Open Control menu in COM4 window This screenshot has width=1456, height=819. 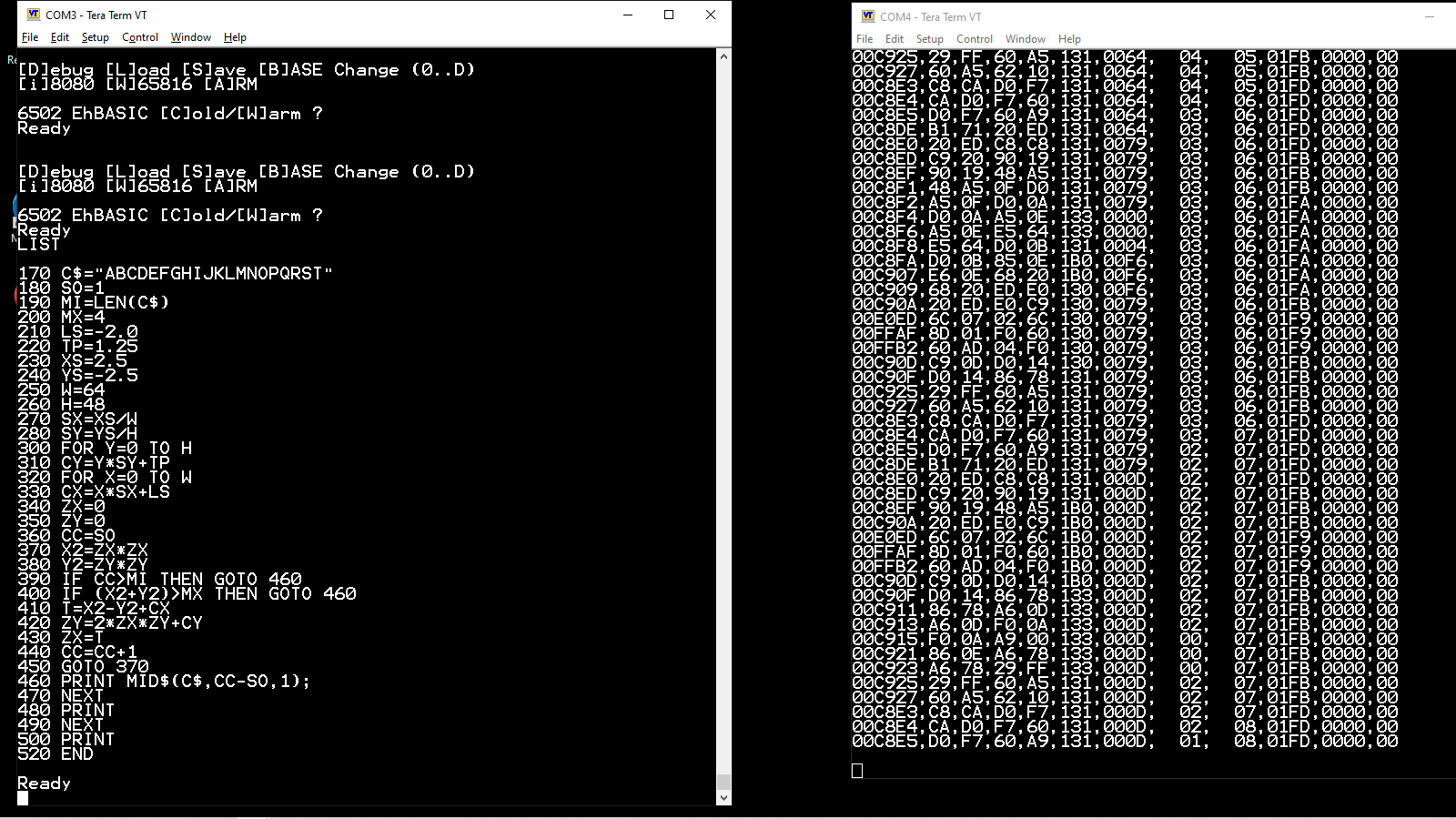[x=975, y=39]
